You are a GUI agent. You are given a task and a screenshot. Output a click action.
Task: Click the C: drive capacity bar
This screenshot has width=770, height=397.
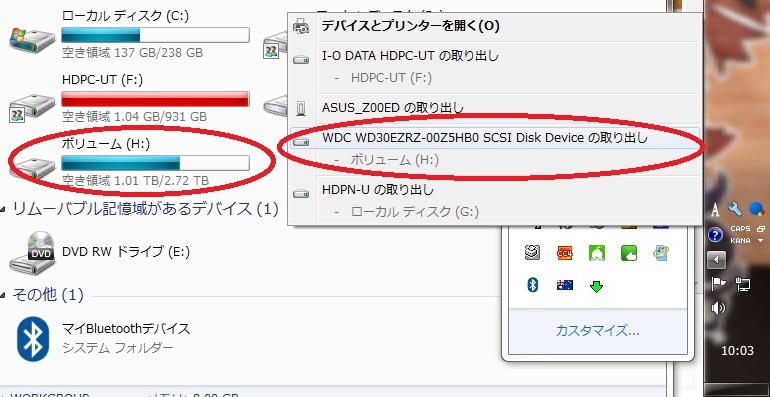pos(155,35)
